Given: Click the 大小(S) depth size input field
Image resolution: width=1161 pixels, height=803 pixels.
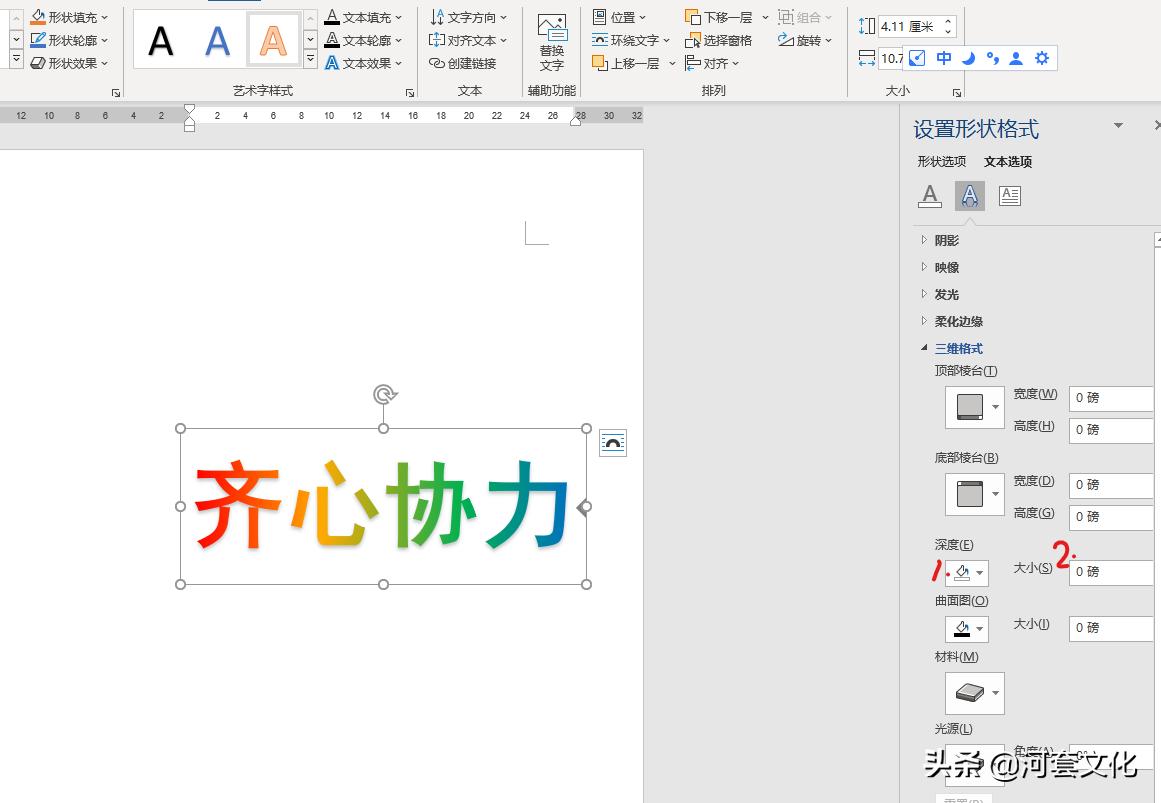Looking at the screenshot, I should click(1110, 571).
